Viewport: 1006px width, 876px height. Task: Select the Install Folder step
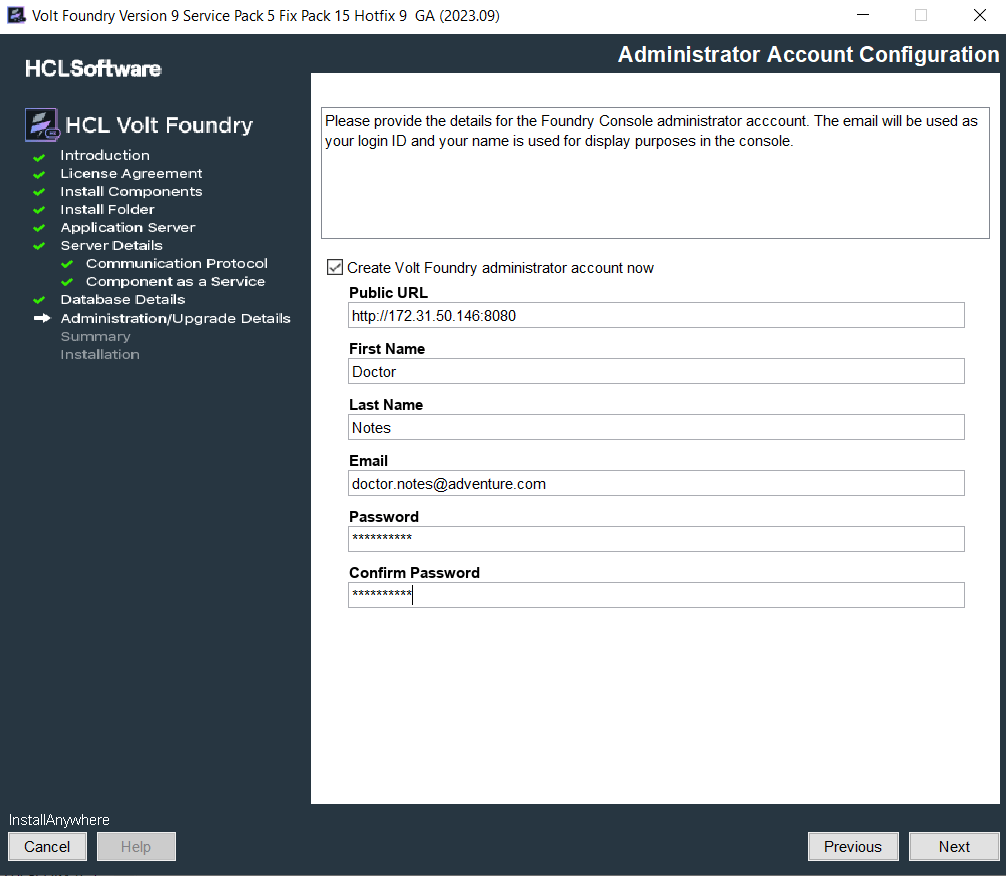[107, 209]
